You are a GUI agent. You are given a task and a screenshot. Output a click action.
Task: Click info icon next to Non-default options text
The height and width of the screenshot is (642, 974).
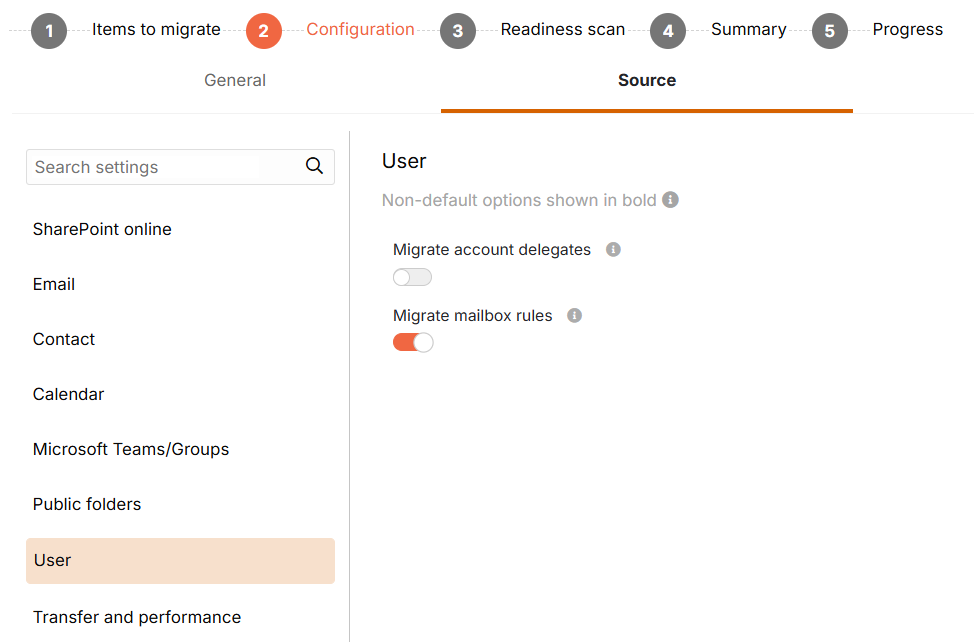pyautogui.click(x=670, y=200)
